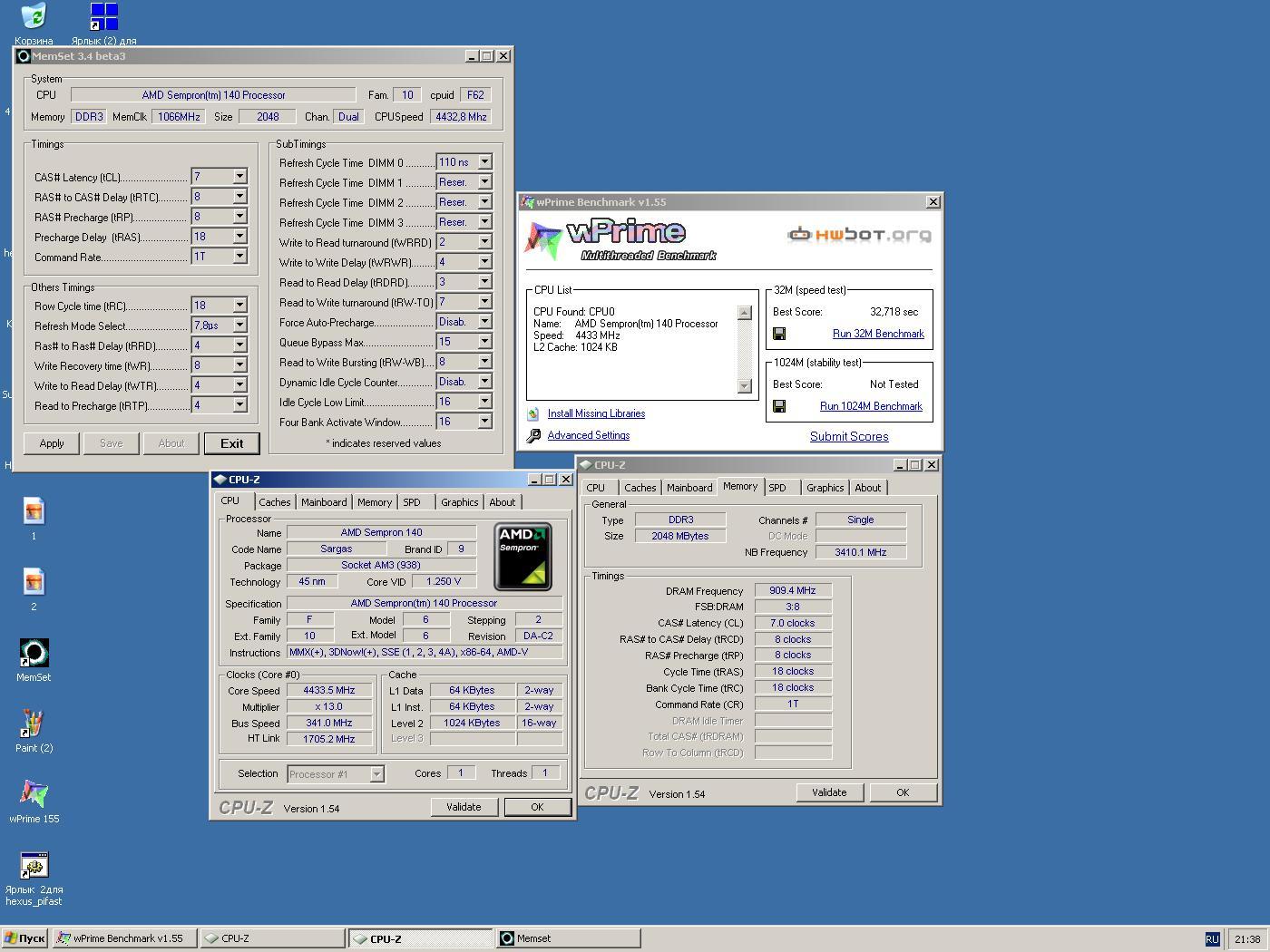This screenshot has height=952, width=1270.
Task: Click the hwbot.org logo in wPrime
Action: (x=859, y=235)
